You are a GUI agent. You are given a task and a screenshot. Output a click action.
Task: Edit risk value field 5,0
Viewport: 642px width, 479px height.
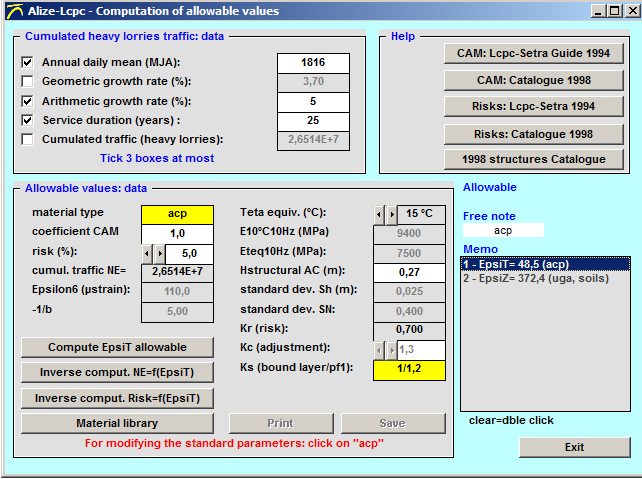point(189,254)
